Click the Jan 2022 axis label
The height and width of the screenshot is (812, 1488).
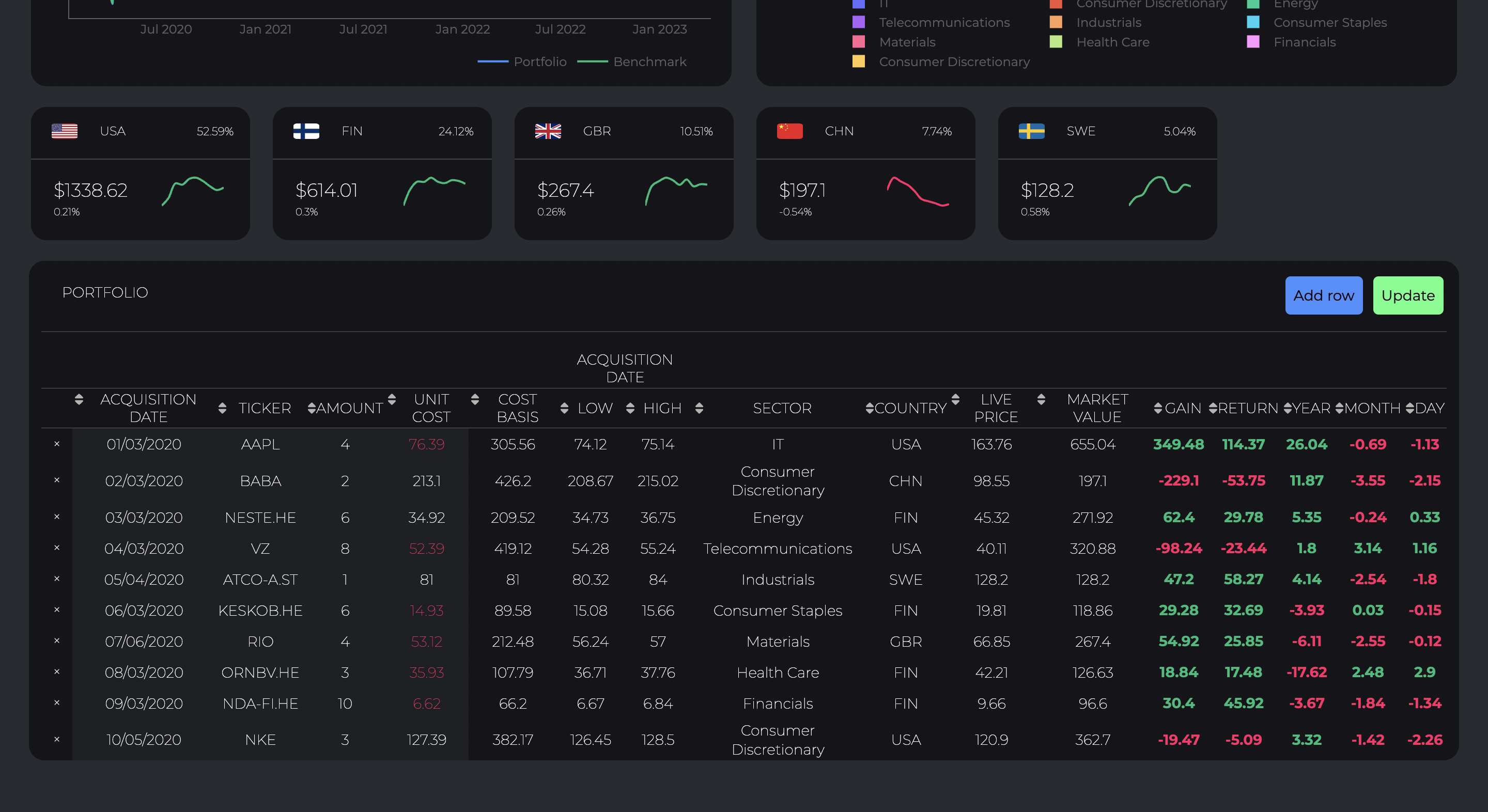pos(462,29)
